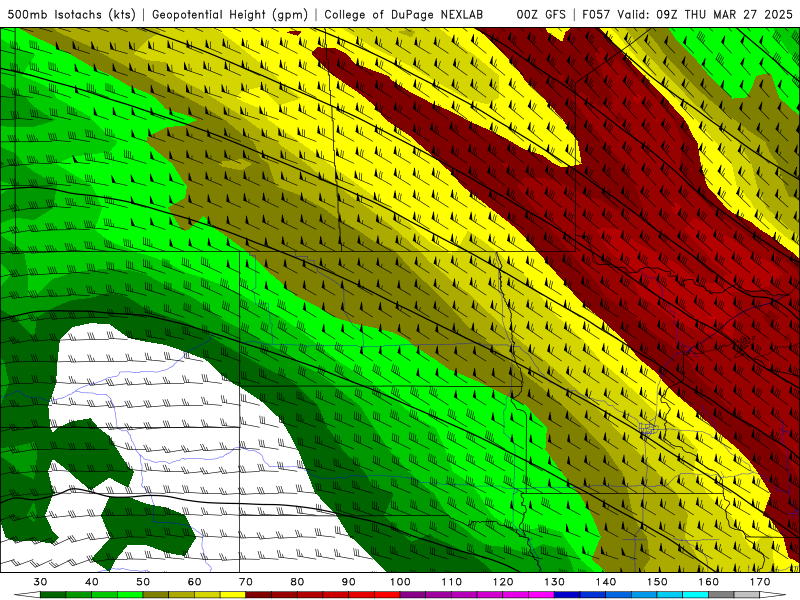Screen dimensions: 800x600
Task: Click the '110' legend value
Action: [452, 582]
